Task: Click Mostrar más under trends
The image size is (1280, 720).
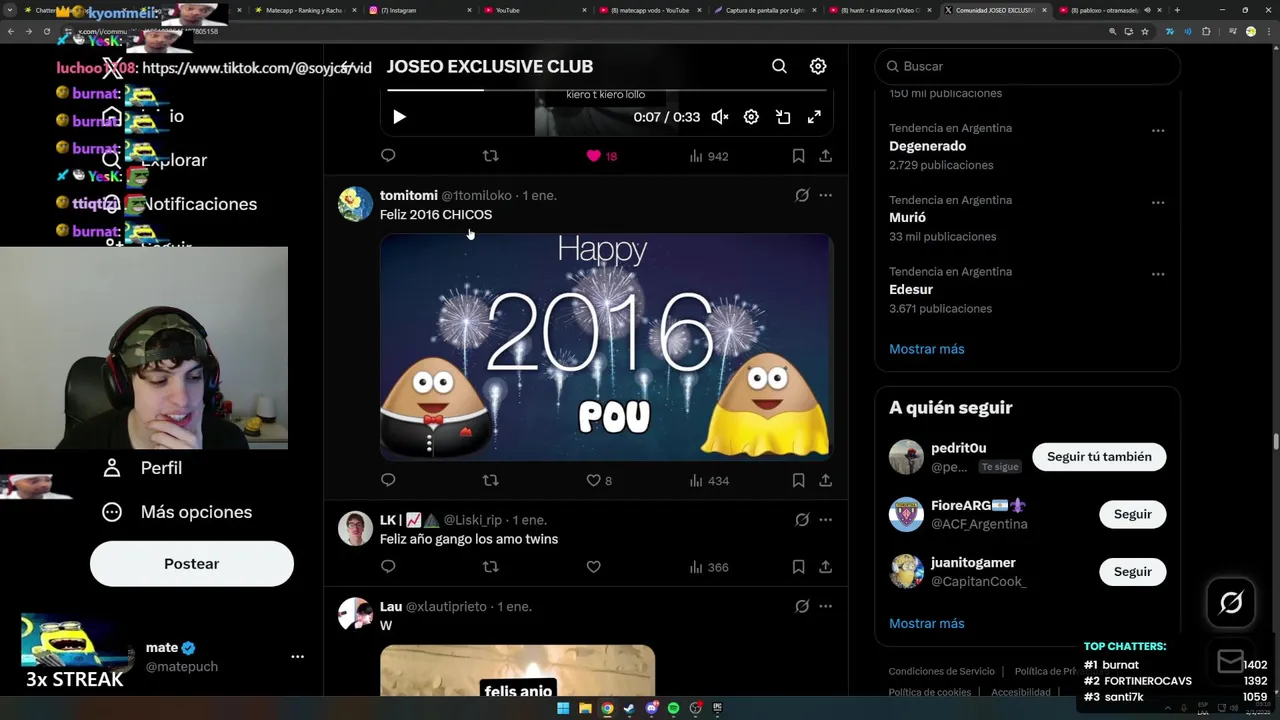Action: [x=927, y=349]
